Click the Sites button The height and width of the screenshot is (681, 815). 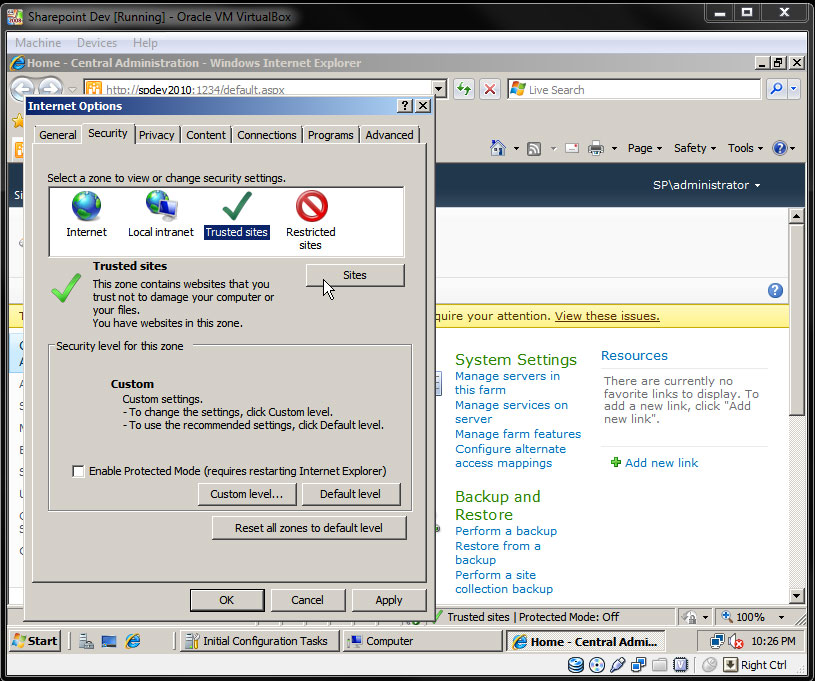(355, 275)
